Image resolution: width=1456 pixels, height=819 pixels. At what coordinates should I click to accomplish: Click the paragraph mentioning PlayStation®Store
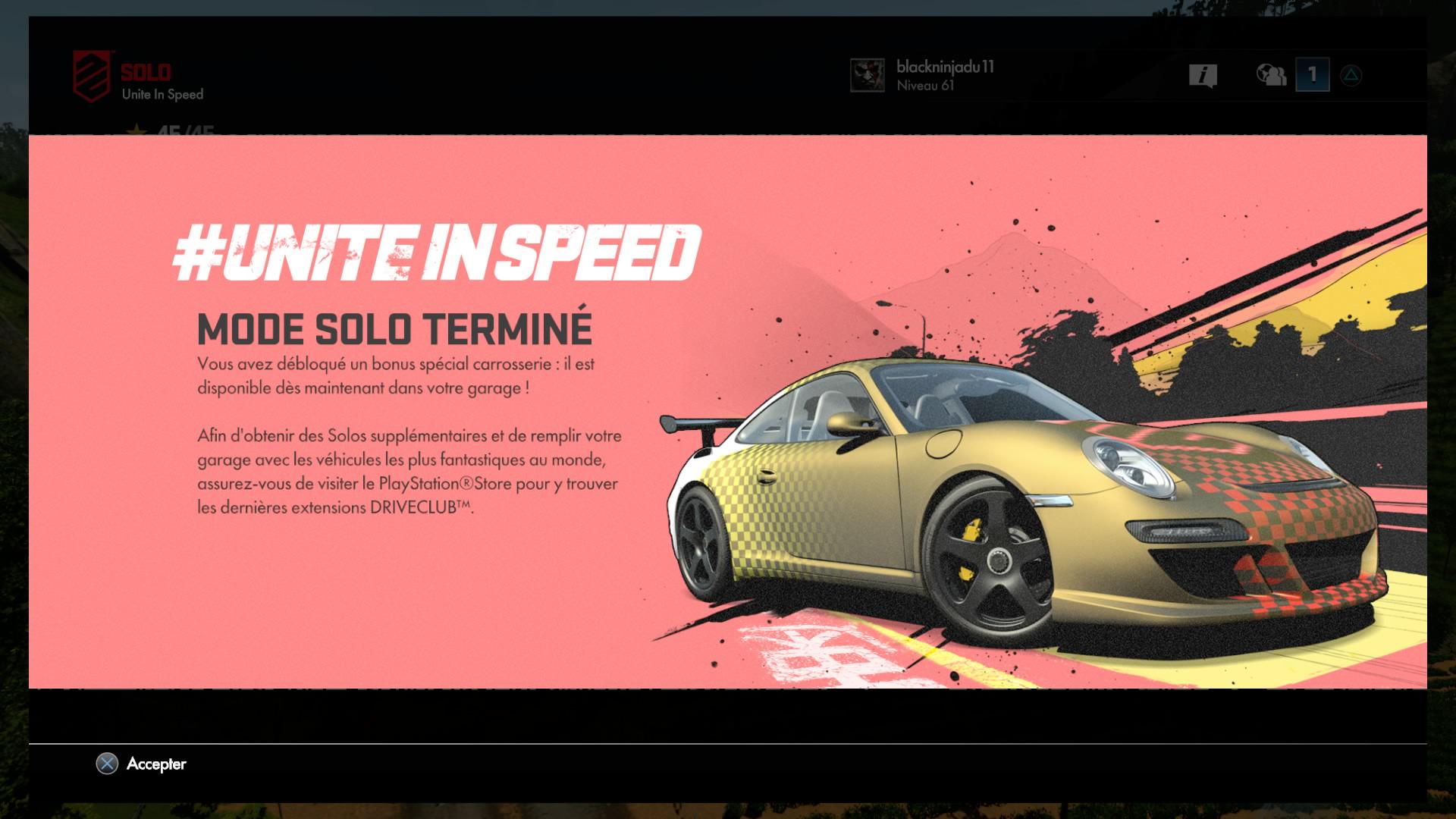pyautogui.click(x=409, y=471)
